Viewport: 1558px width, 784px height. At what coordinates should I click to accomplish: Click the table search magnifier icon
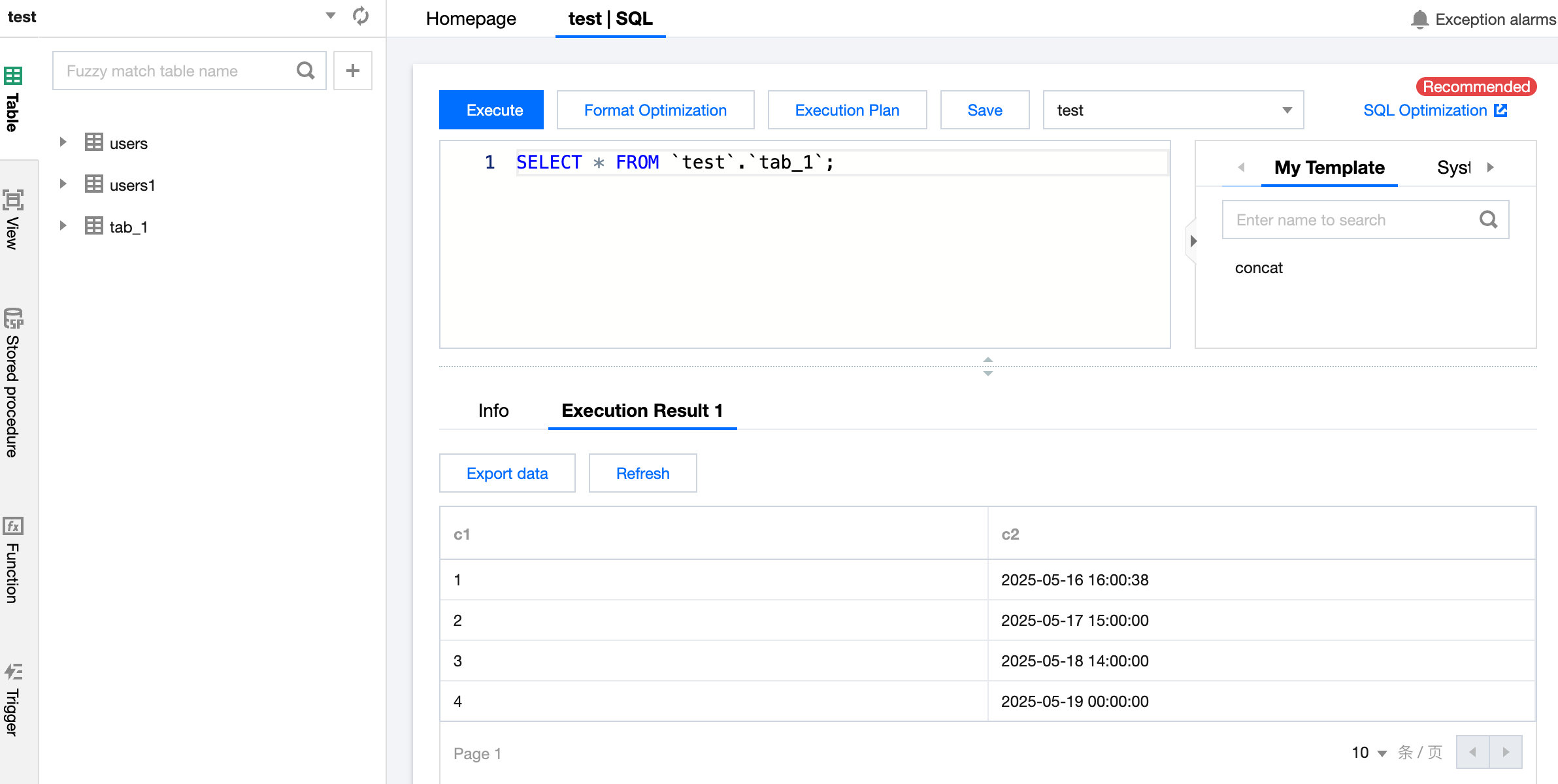click(x=305, y=71)
